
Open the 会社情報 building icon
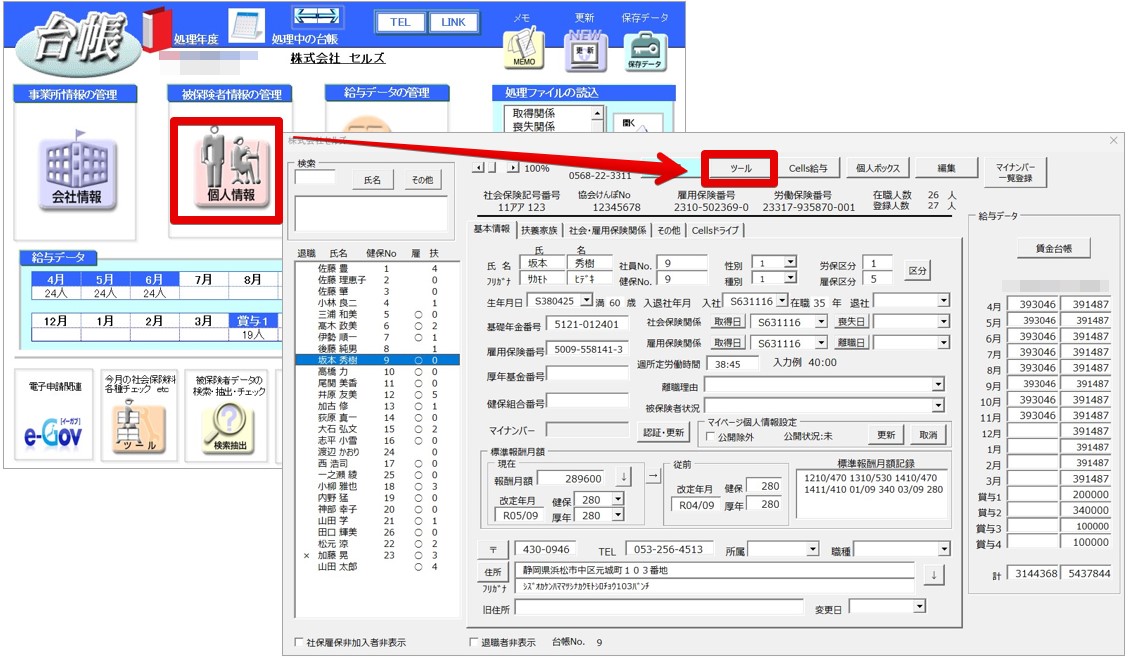[x=77, y=171]
